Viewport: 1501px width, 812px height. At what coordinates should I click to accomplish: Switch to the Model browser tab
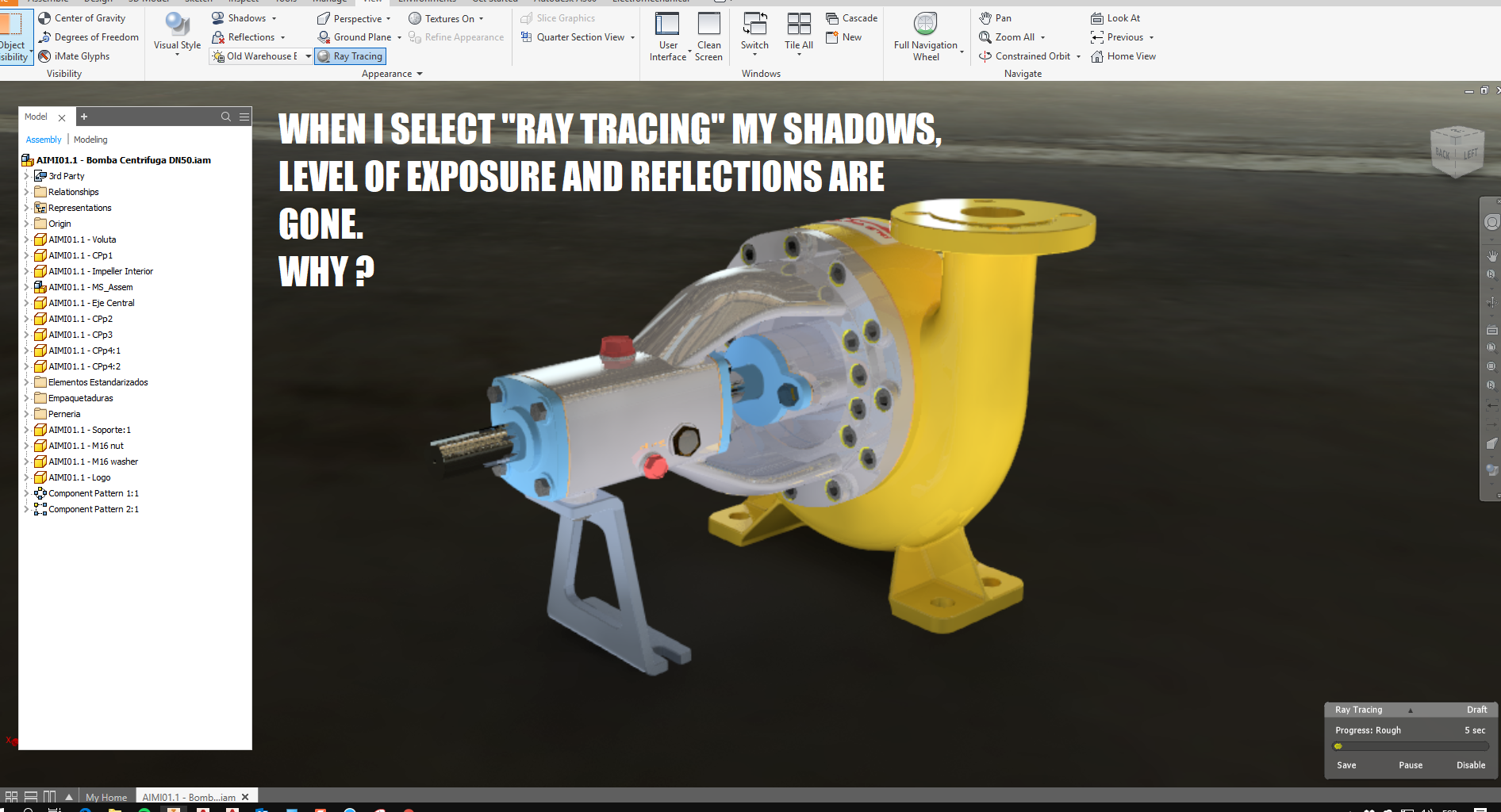[x=36, y=117]
